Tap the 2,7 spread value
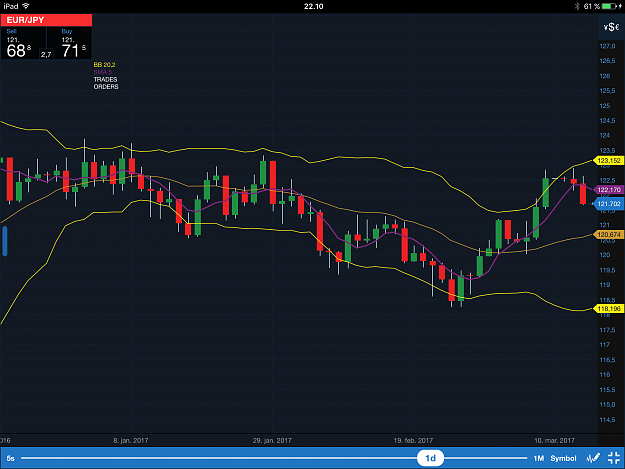Viewport: 625px width, 469px height. (x=46, y=54)
